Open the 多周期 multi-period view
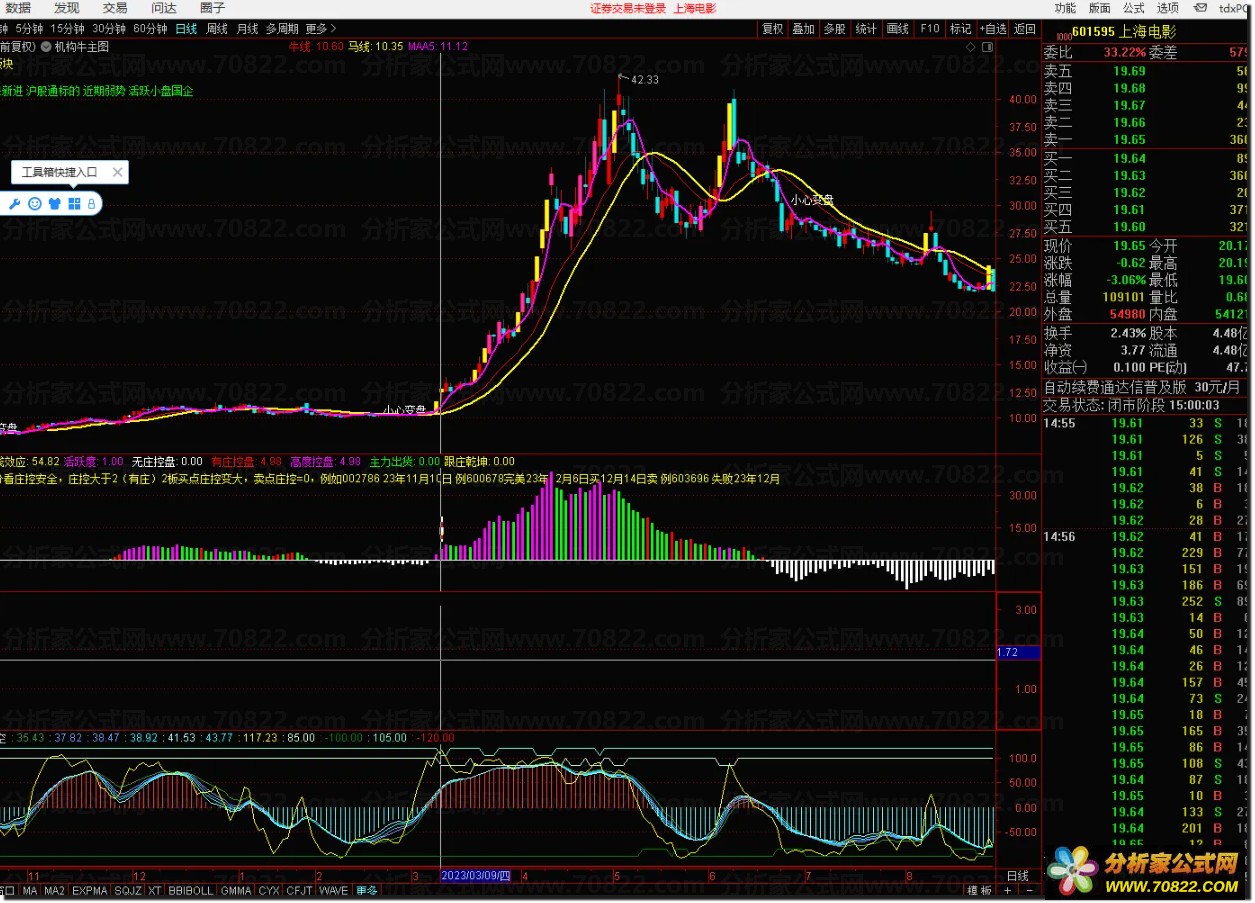Image resolution: width=1255 pixels, height=903 pixels. (282, 29)
